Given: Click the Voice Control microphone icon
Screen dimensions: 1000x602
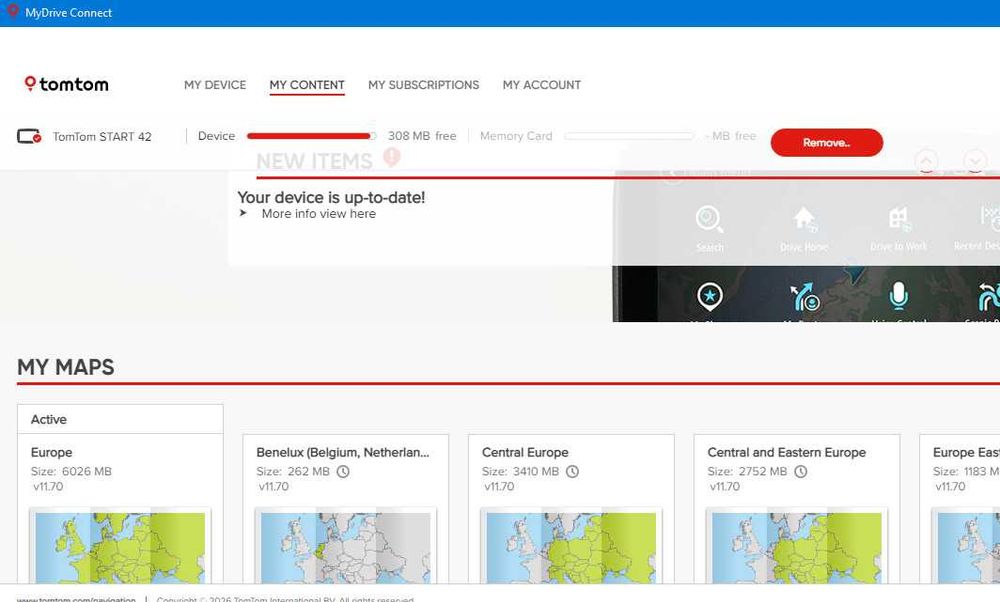Looking at the screenshot, I should click(899, 295).
